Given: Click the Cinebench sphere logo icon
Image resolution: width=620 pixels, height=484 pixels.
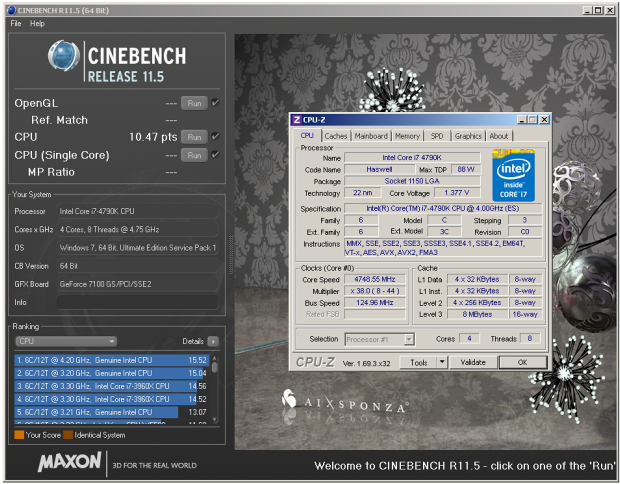Looking at the screenshot, I should tap(64, 55).
